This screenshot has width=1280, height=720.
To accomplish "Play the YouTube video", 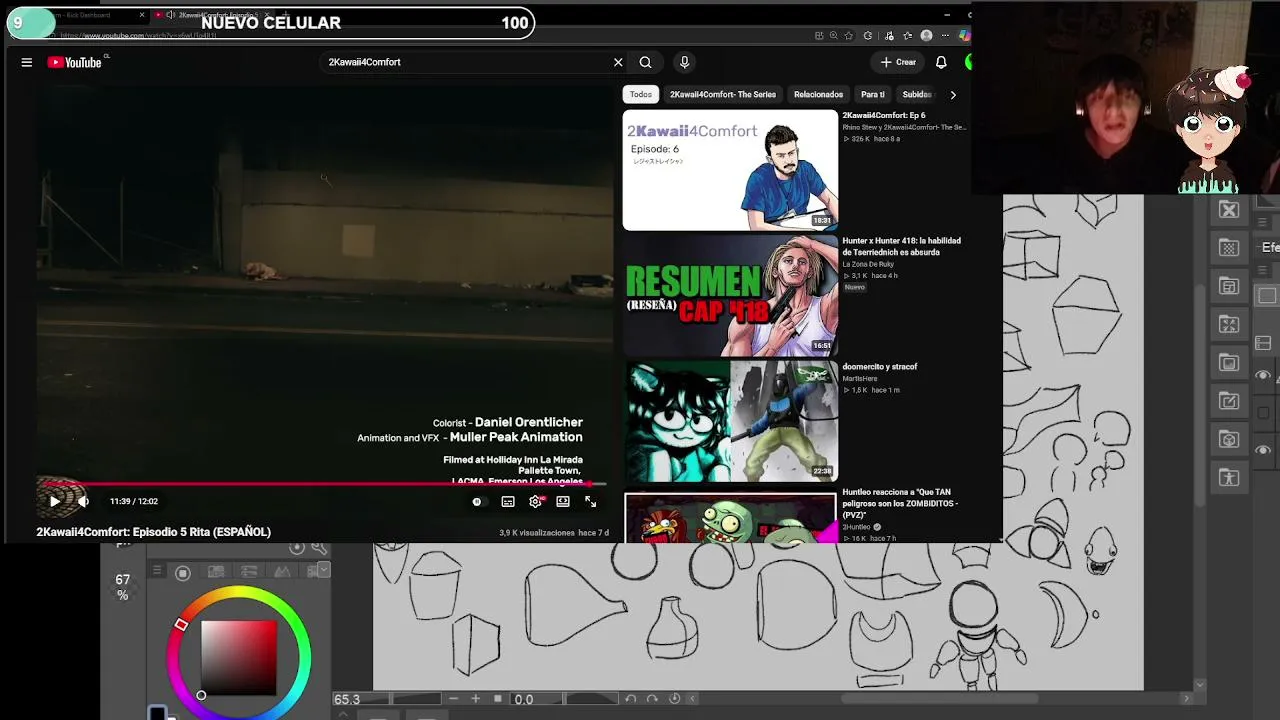I will pyautogui.click(x=54, y=501).
